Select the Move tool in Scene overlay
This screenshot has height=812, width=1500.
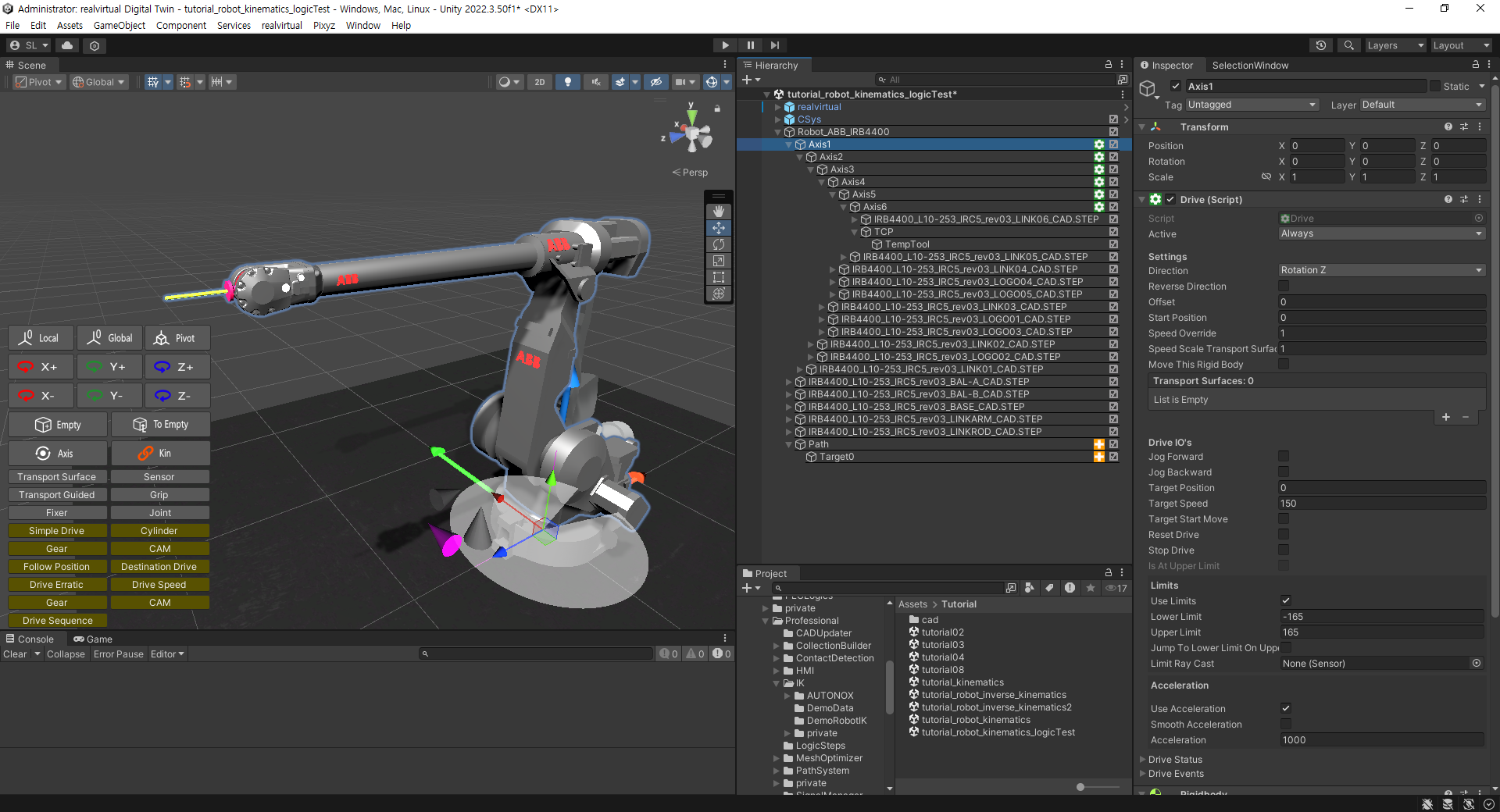719,228
